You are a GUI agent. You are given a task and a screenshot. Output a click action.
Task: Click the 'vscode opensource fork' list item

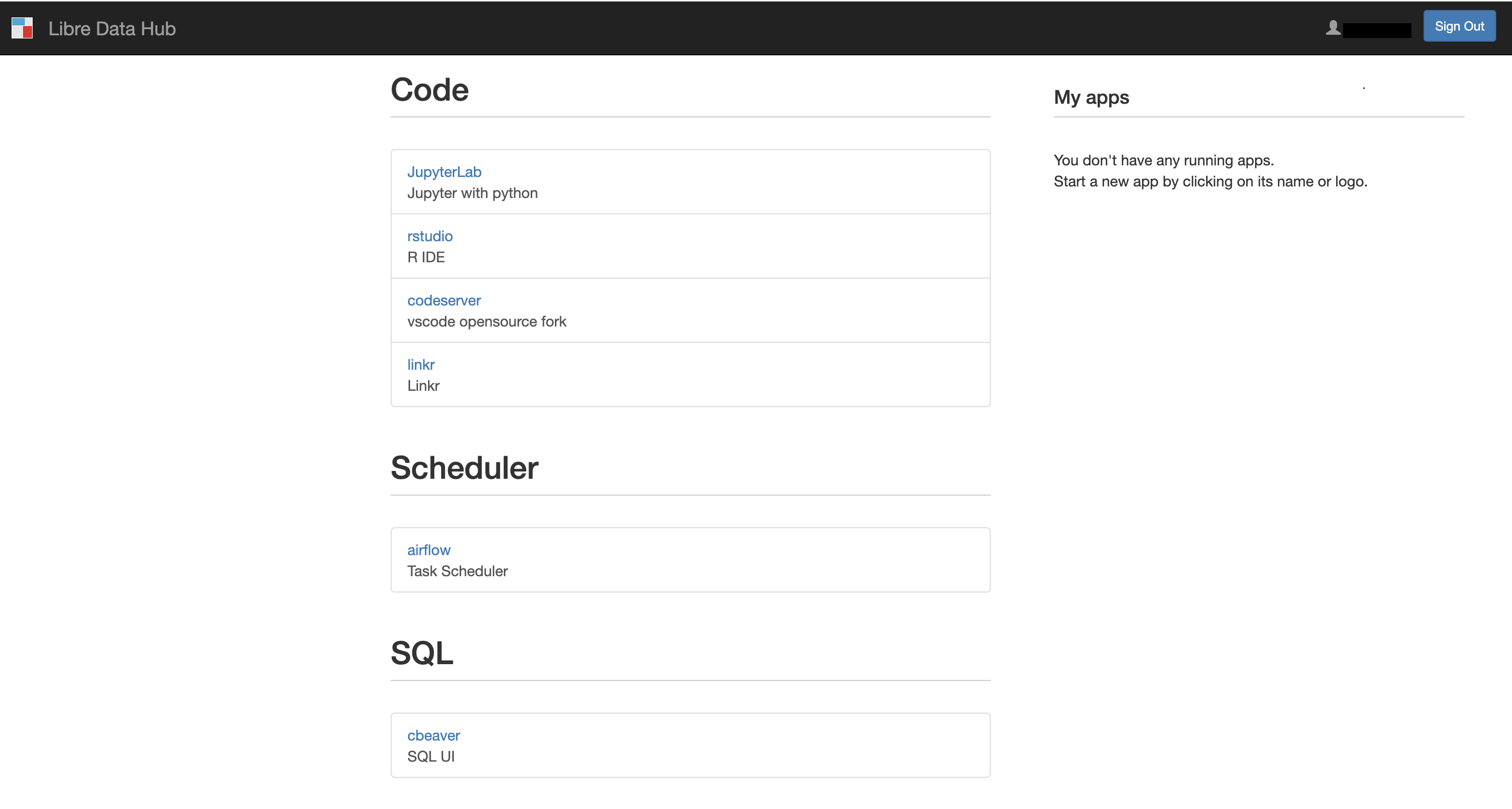point(486,322)
